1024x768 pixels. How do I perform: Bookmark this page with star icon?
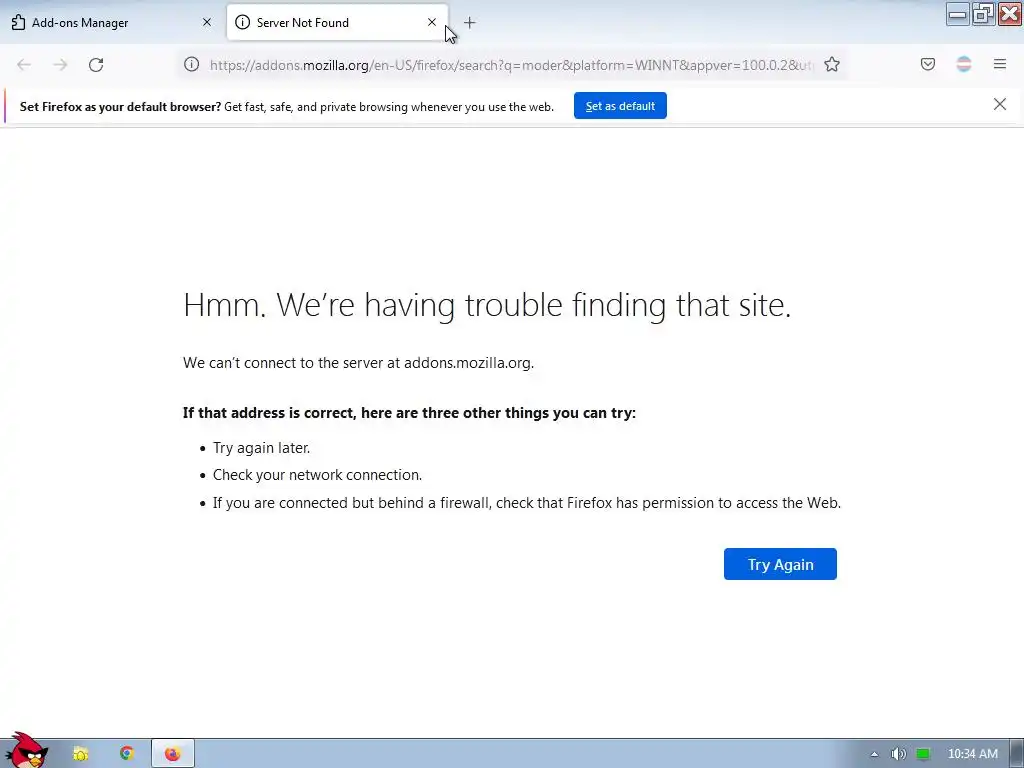pyautogui.click(x=831, y=64)
